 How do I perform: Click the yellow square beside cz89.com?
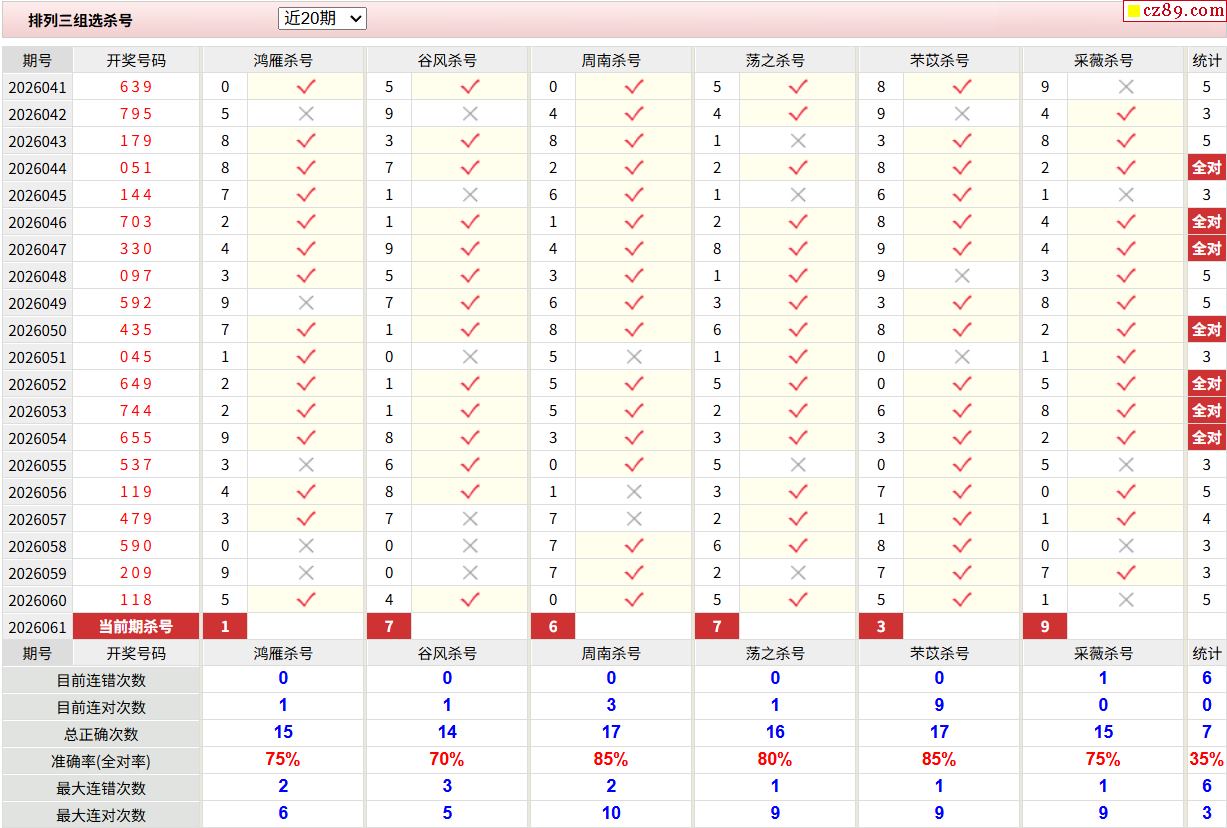[1133, 12]
